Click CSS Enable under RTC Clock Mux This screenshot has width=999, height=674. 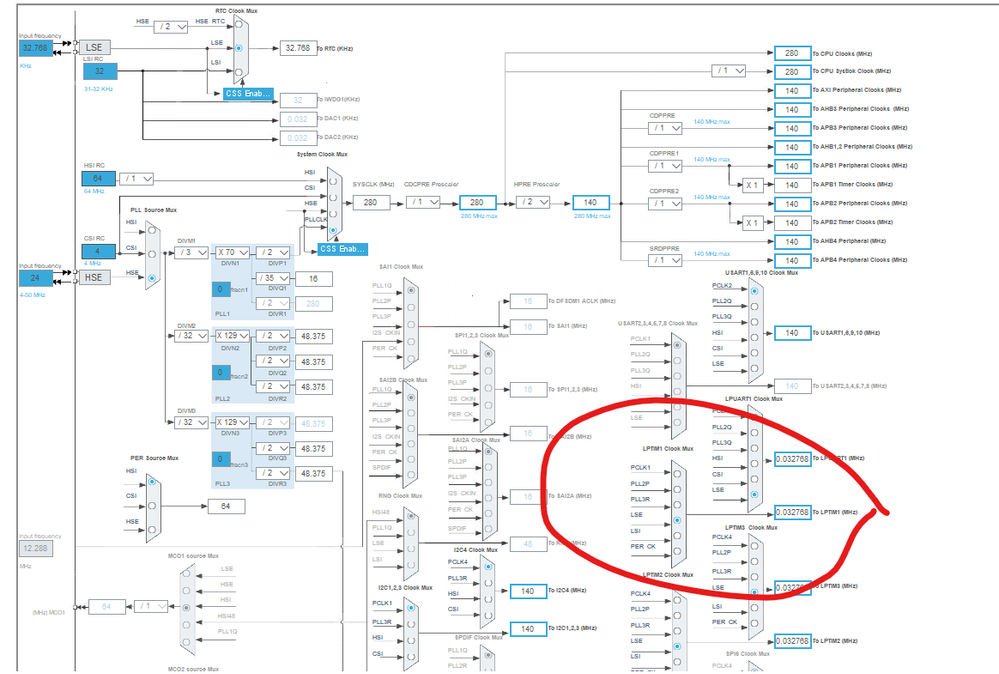point(248,94)
